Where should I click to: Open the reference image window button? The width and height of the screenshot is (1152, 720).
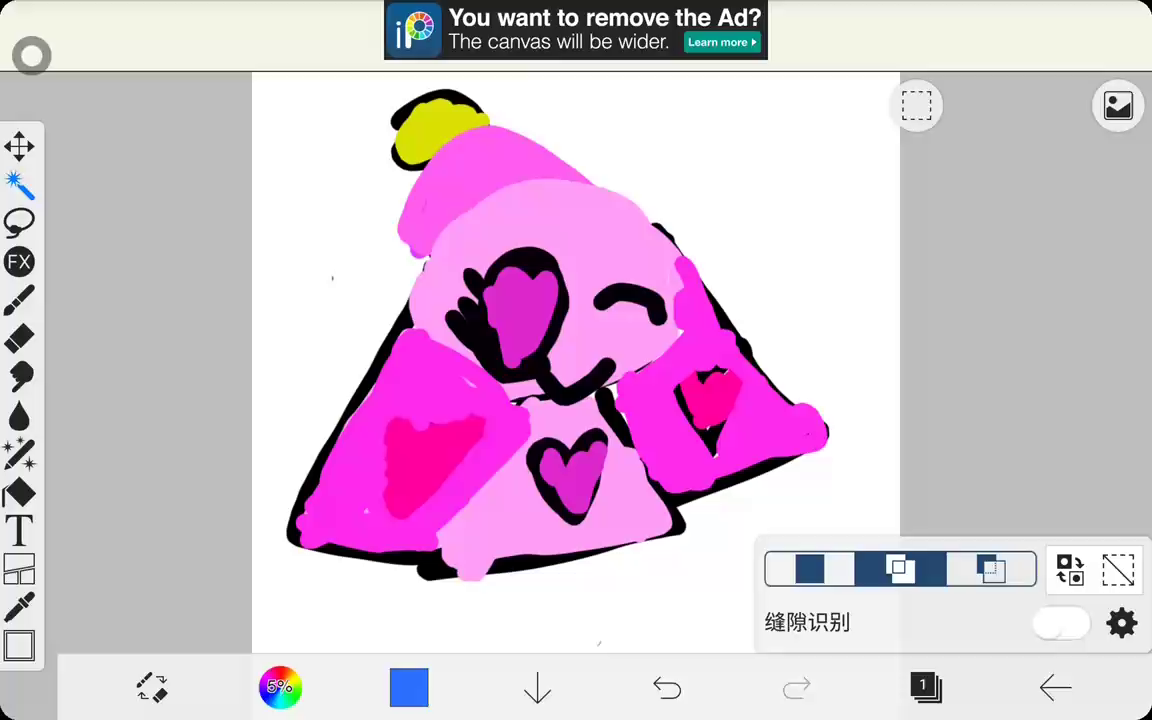coord(1118,105)
